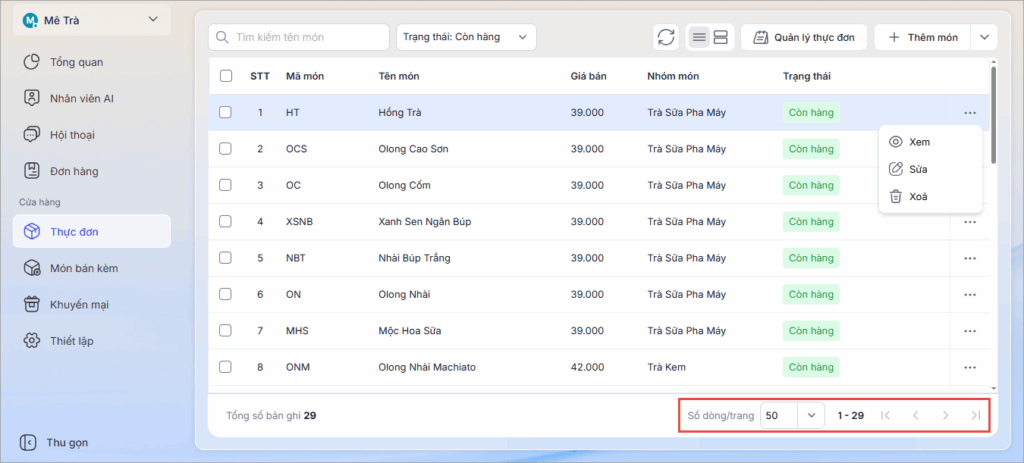Click the refresh list icon
Screen dimensions: 1024x463
(x=665, y=38)
